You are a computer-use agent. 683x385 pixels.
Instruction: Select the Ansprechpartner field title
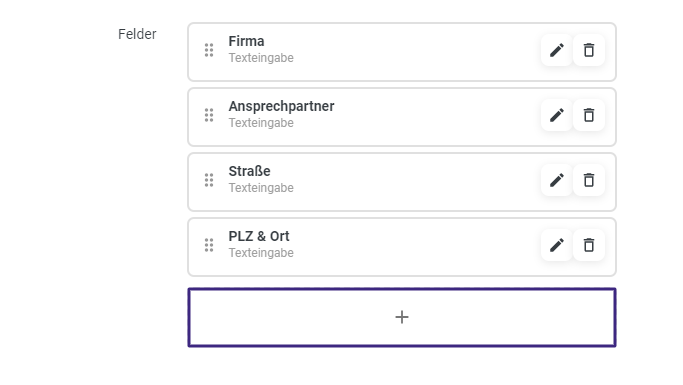click(281, 106)
